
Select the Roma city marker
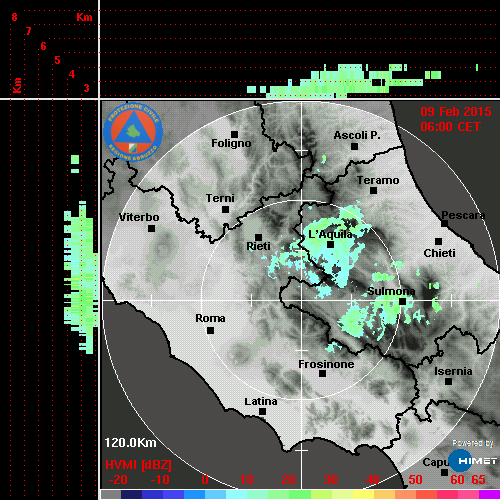click(x=210, y=330)
